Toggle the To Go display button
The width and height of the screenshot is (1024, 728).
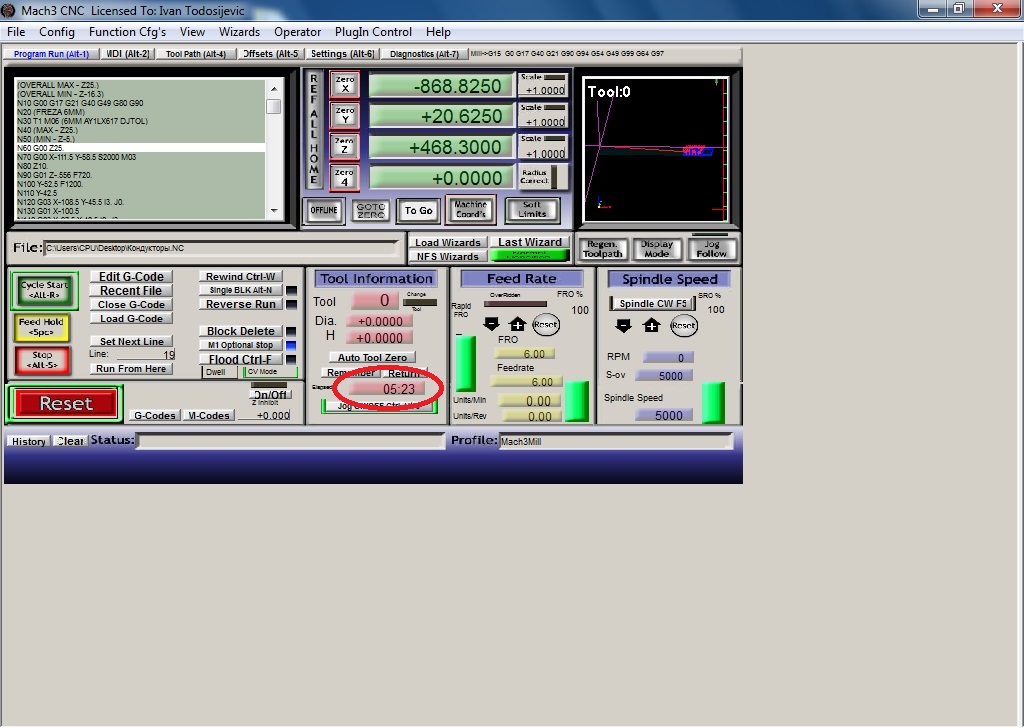(419, 210)
